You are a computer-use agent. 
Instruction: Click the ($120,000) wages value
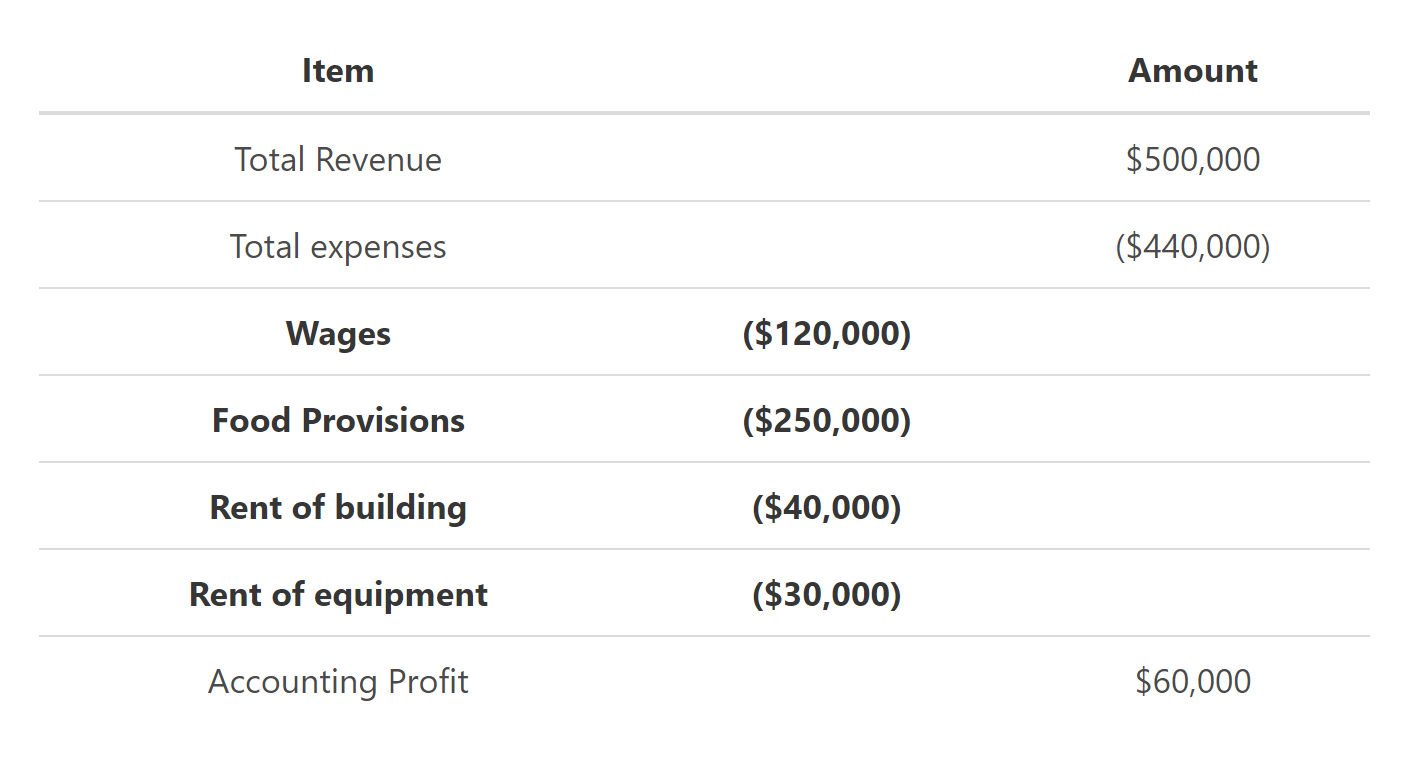click(826, 334)
